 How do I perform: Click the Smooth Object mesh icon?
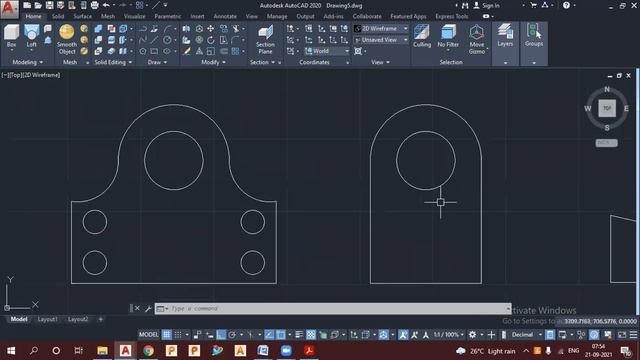point(67,32)
